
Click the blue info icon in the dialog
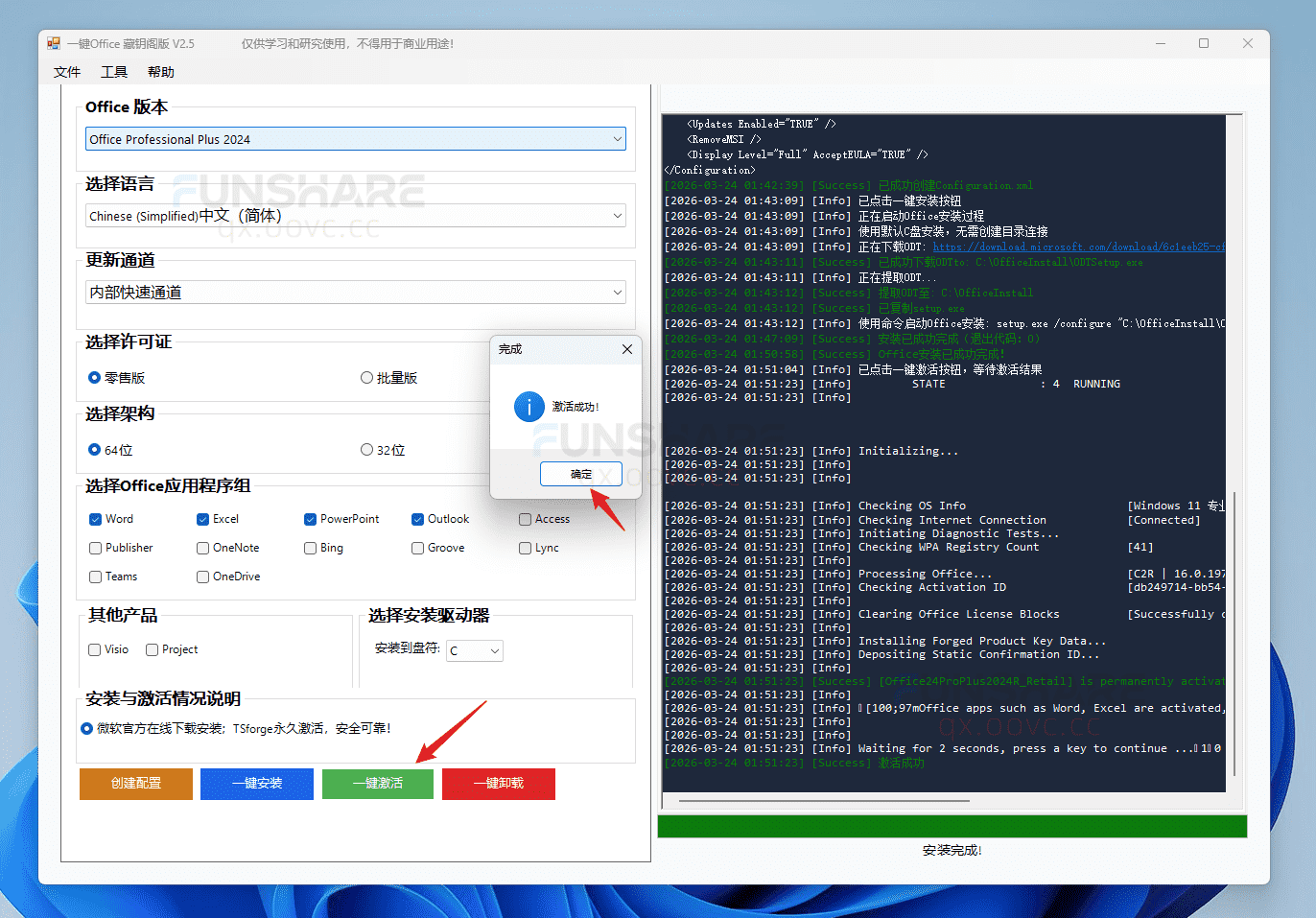[x=529, y=407]
